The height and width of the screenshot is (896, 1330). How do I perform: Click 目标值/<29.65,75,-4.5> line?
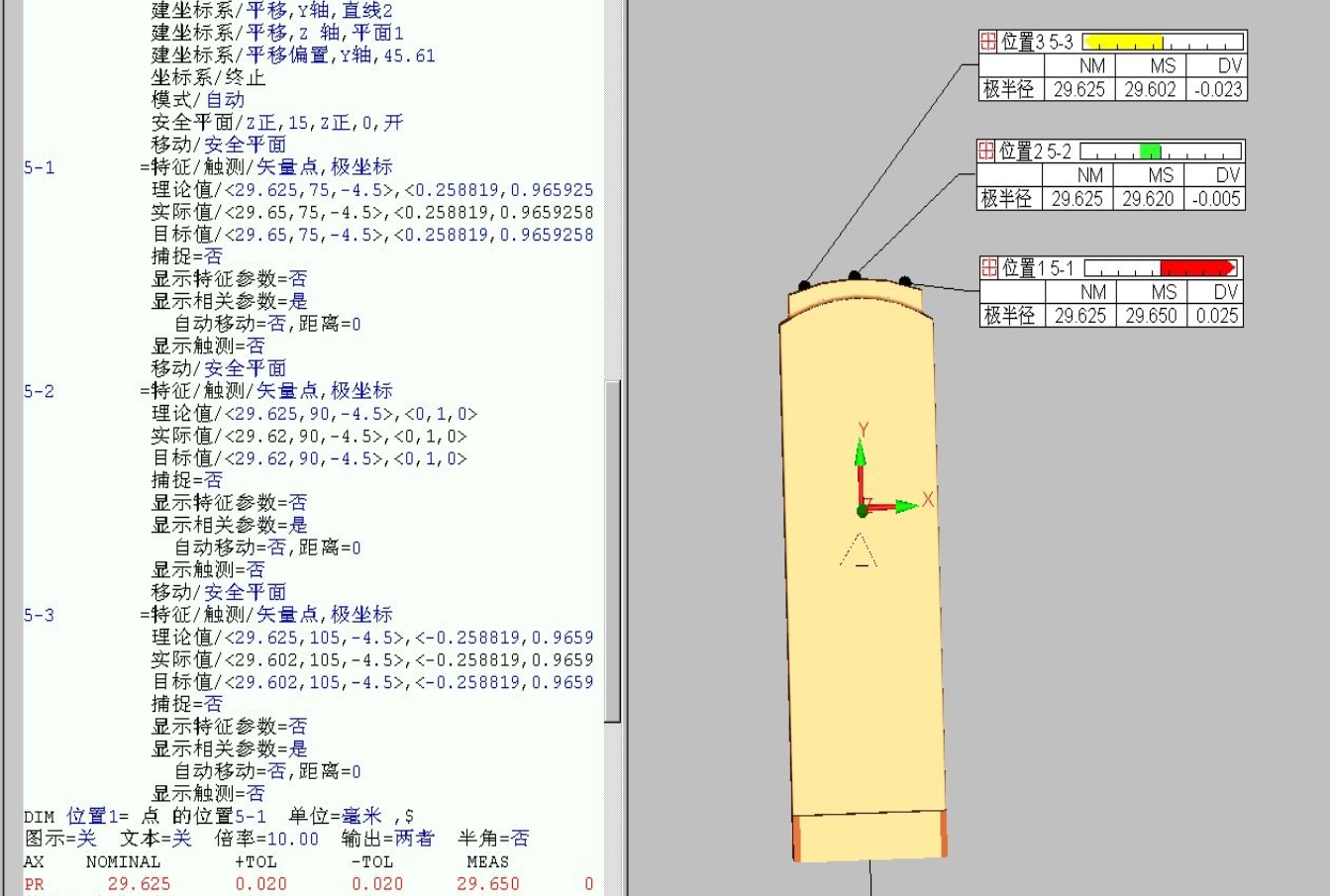click(372, 235)
